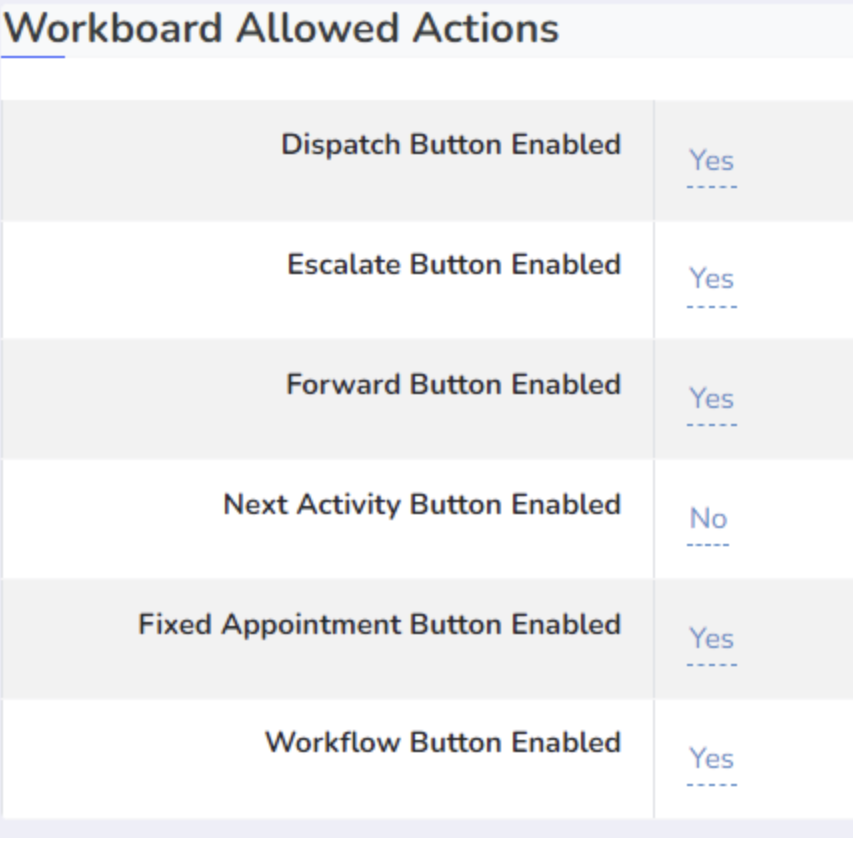Toggle the Escalate Button Enabled Yes value
This screenshot has height=842, width=866.
point(711,279)
